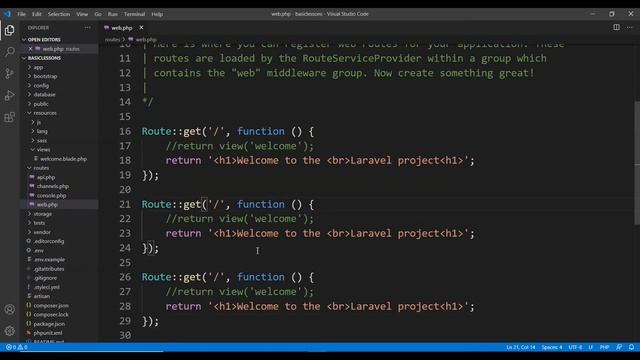
Task: Open package.json file
Action: point(49,324)
